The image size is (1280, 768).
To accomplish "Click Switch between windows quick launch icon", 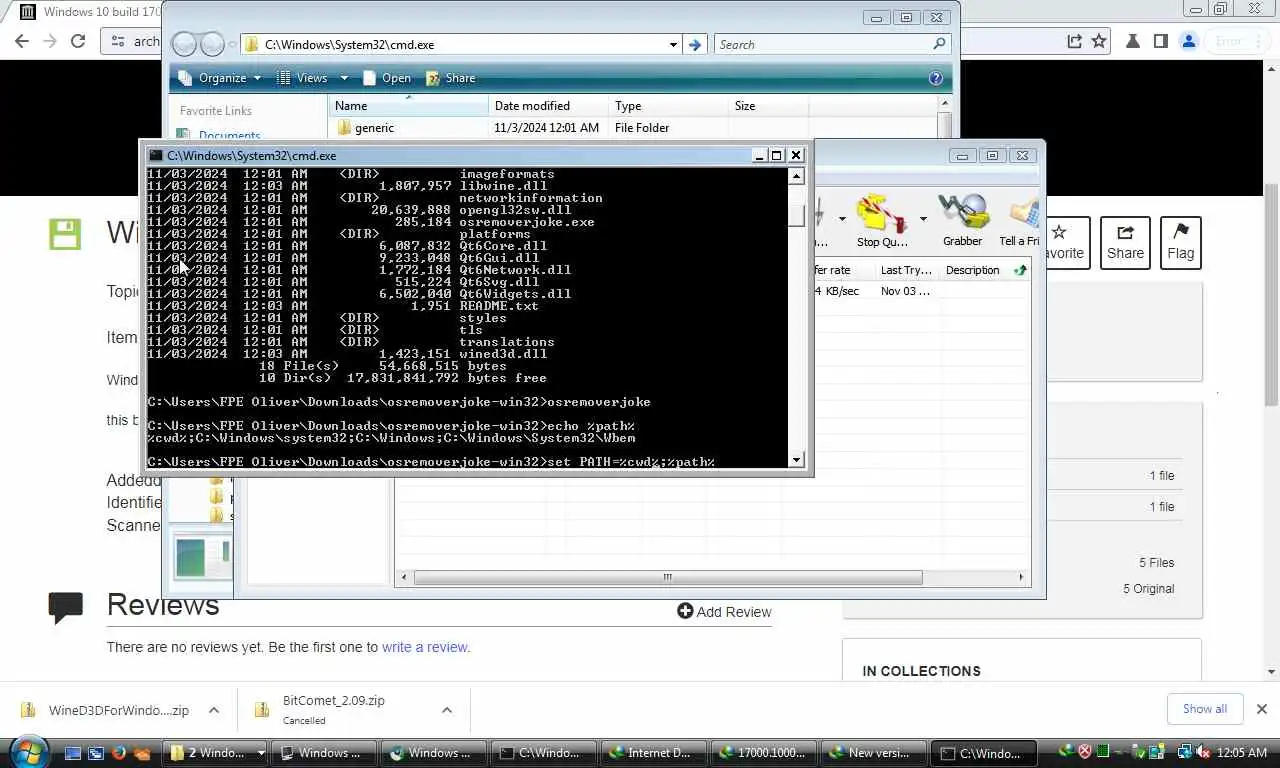I will (96, 753).
